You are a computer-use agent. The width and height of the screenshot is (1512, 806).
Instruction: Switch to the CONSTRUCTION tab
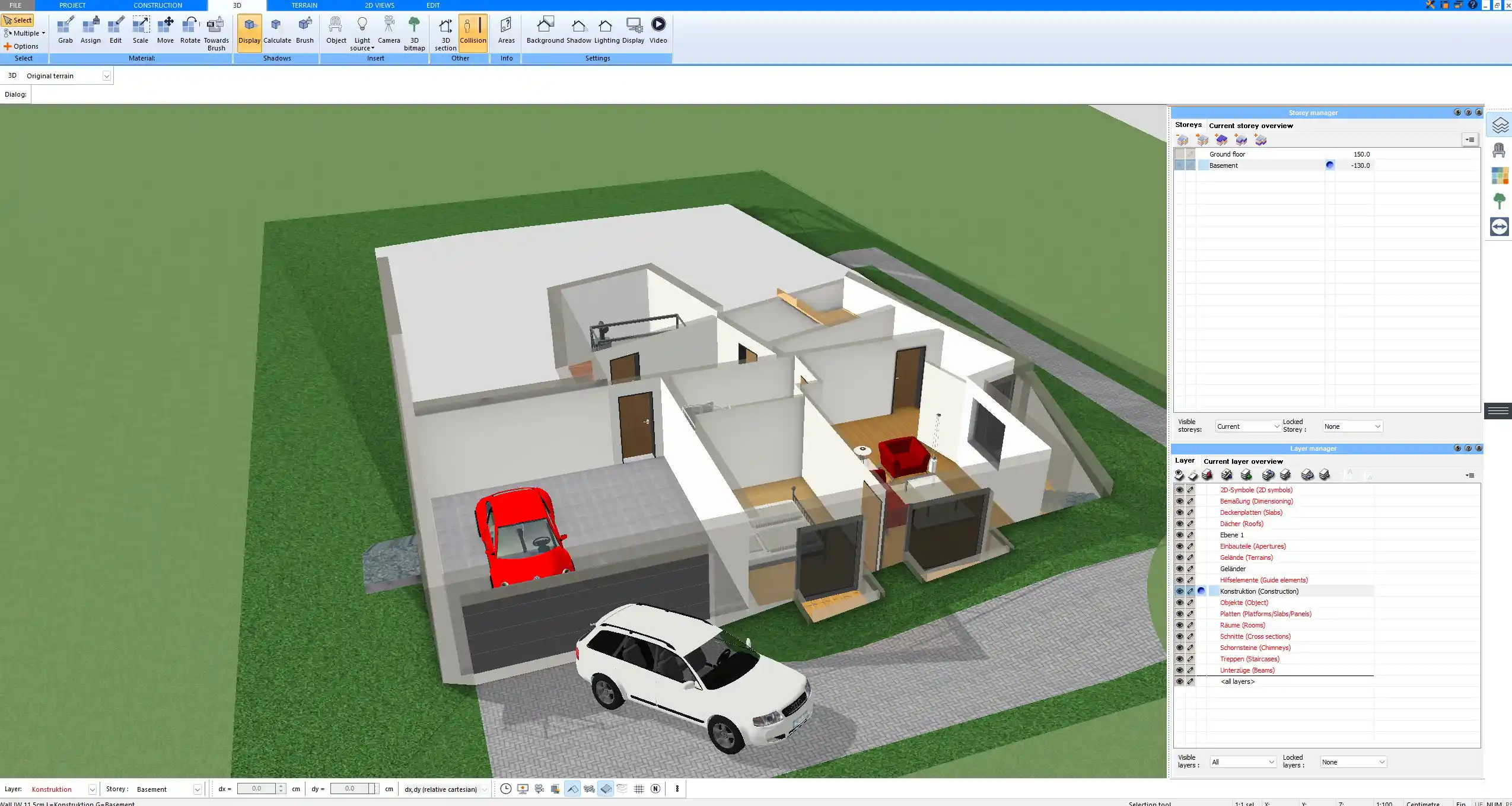[x=158, y=5]
